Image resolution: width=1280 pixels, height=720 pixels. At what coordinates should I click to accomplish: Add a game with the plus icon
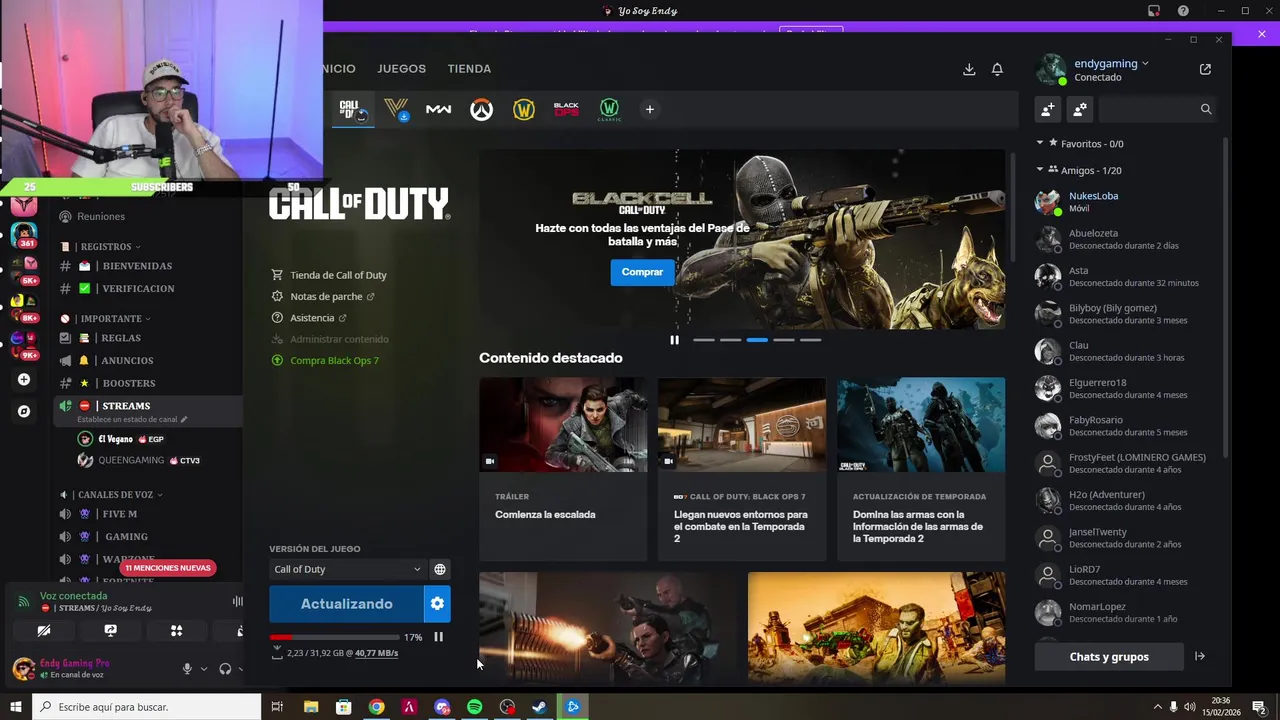(x=649, y=109)
